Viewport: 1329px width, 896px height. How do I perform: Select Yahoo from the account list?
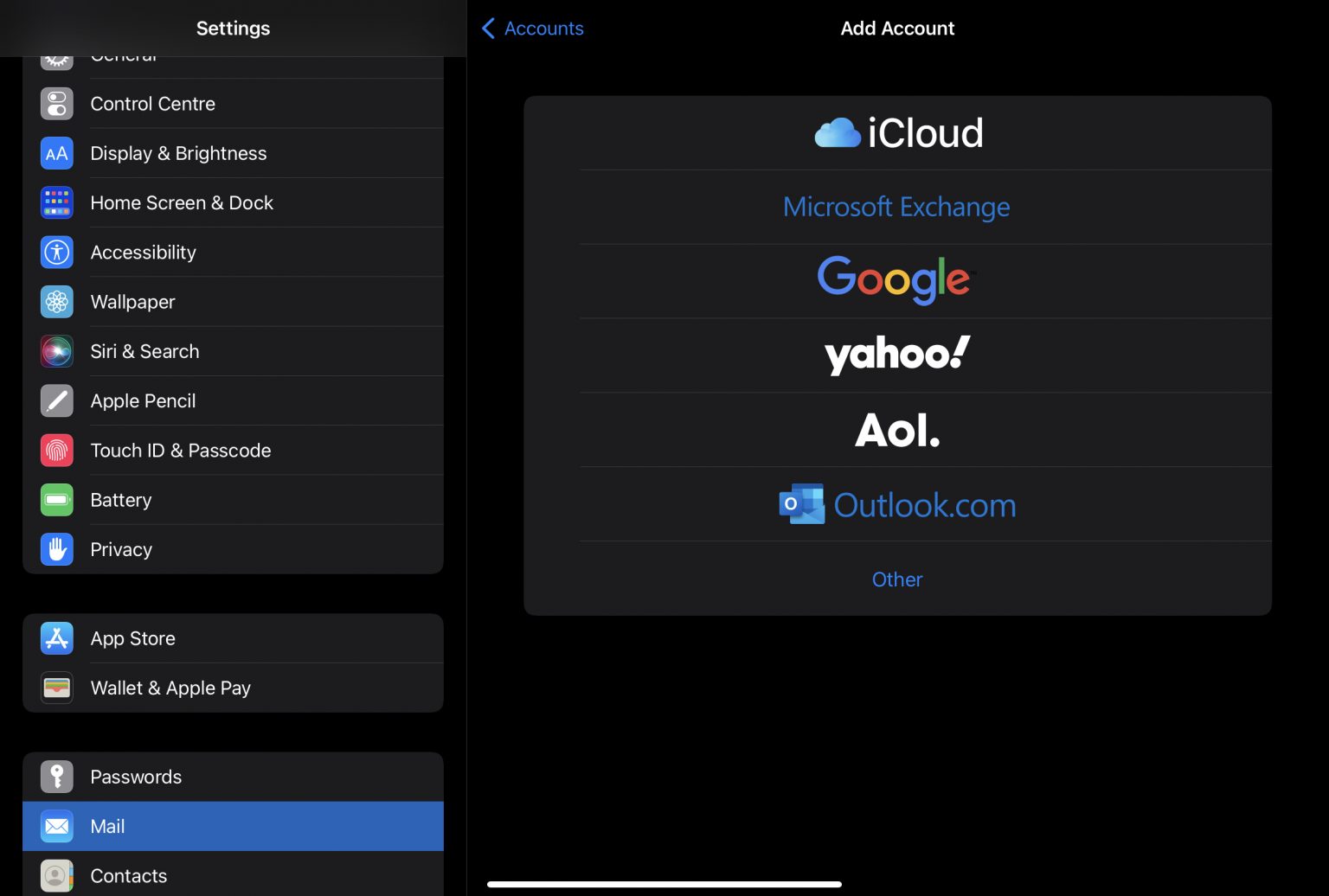click(896, 355)
